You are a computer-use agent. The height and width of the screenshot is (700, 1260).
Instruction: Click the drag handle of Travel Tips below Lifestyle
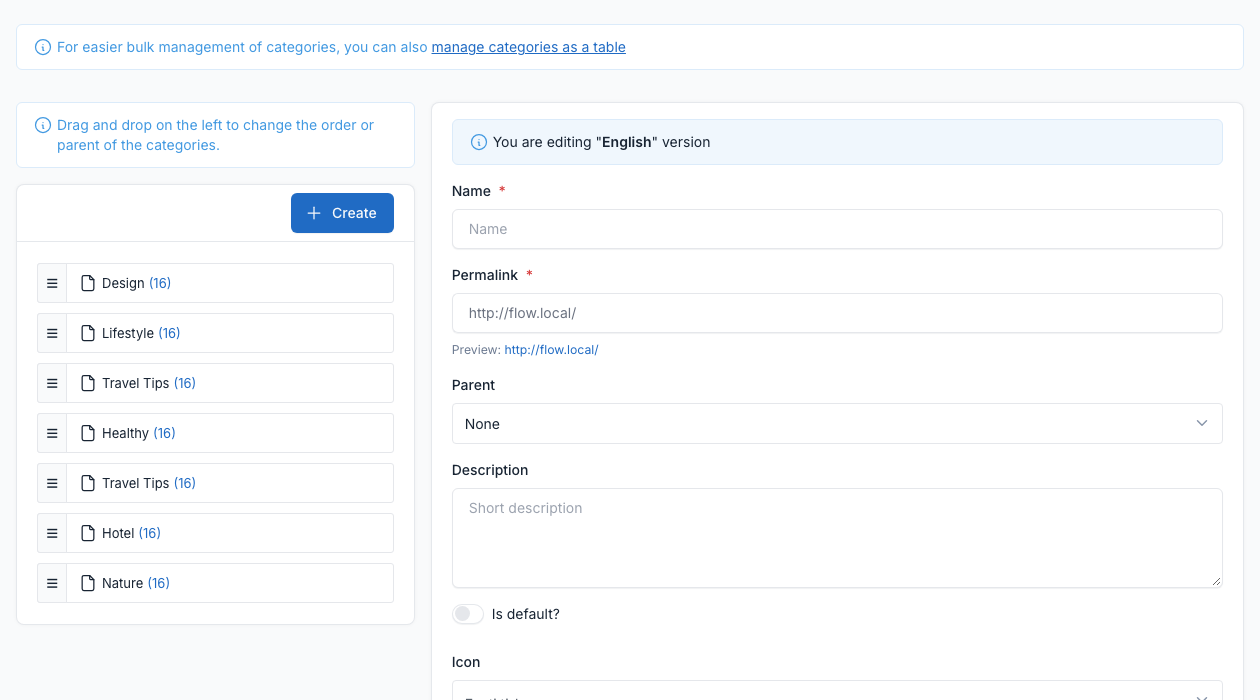tap(52, 383)
